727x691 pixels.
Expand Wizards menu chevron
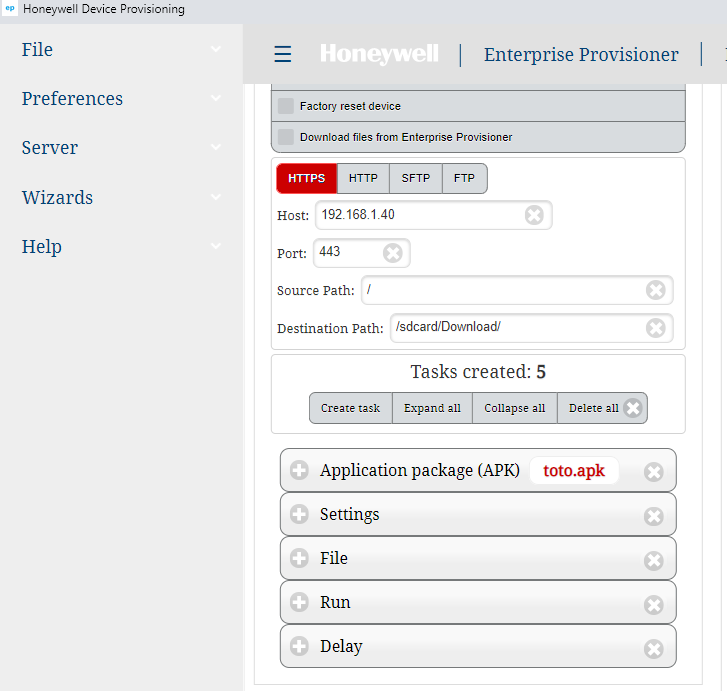[216, 197]
